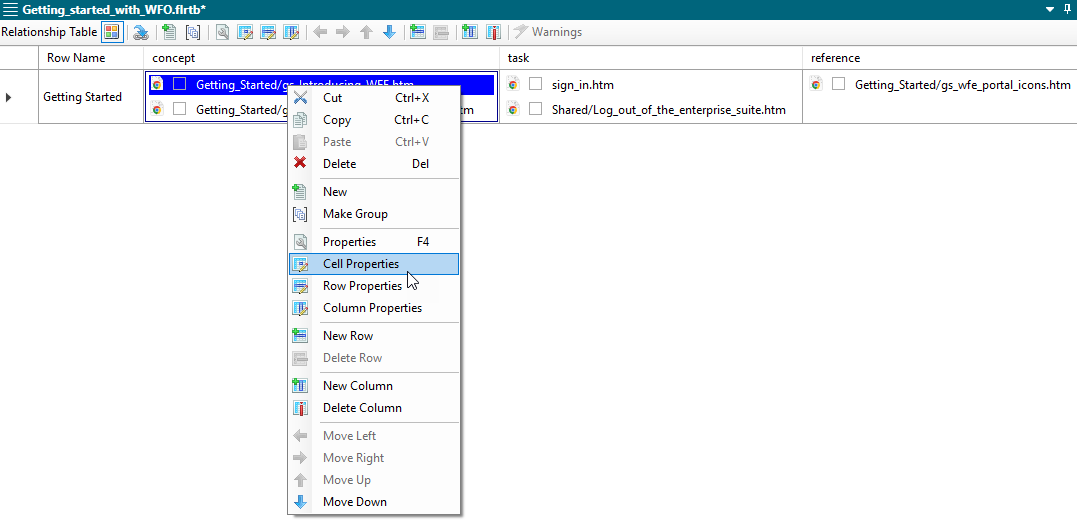Open the title bar dropdown arrow
The height and width of the screenshot is (532, 1077).
pyautogui.click(x=1050, y=10)
